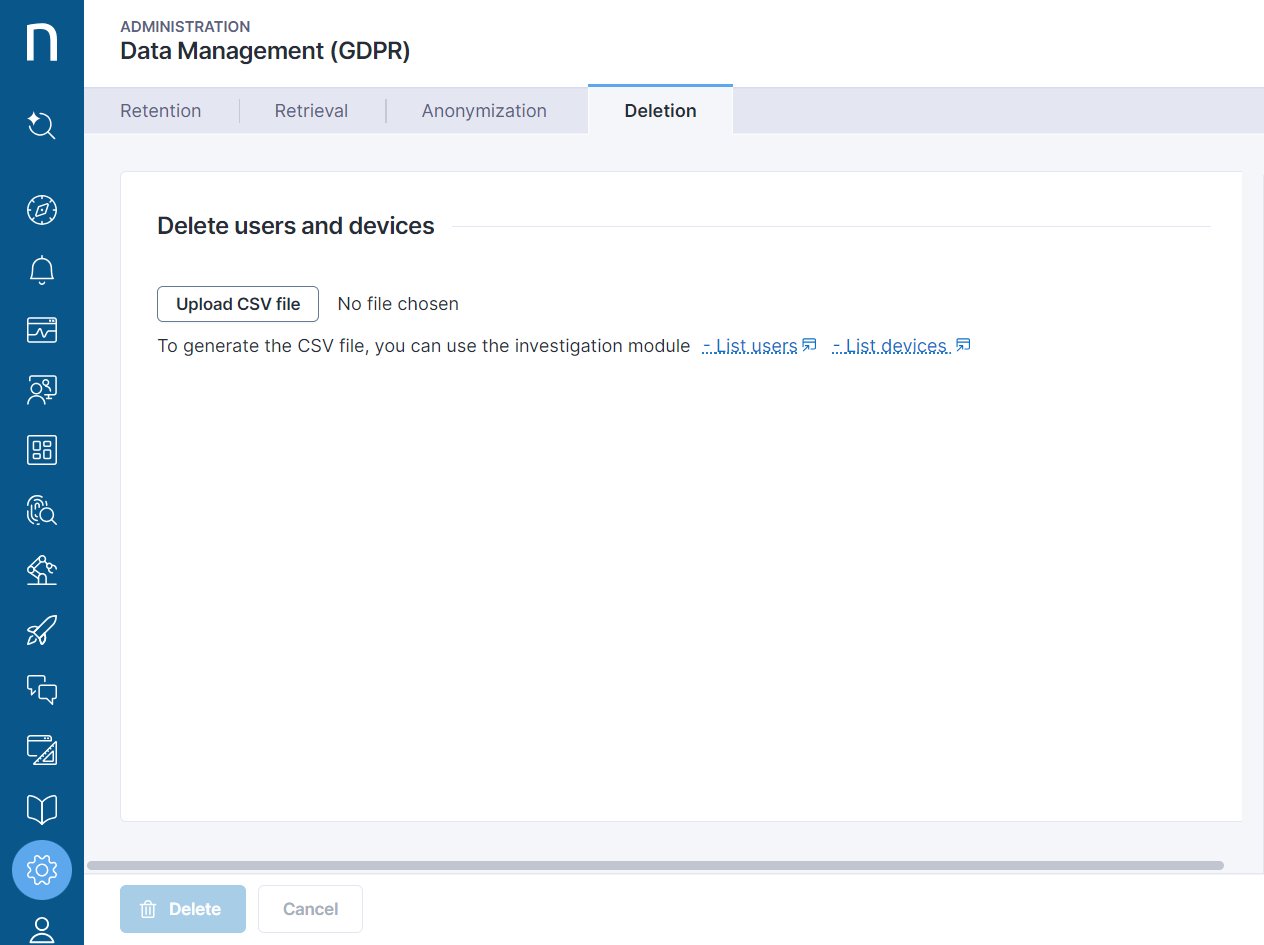1264x945 pixels.
Task: Click the Nexthink logo icon
Action: [x=41, y=43]
